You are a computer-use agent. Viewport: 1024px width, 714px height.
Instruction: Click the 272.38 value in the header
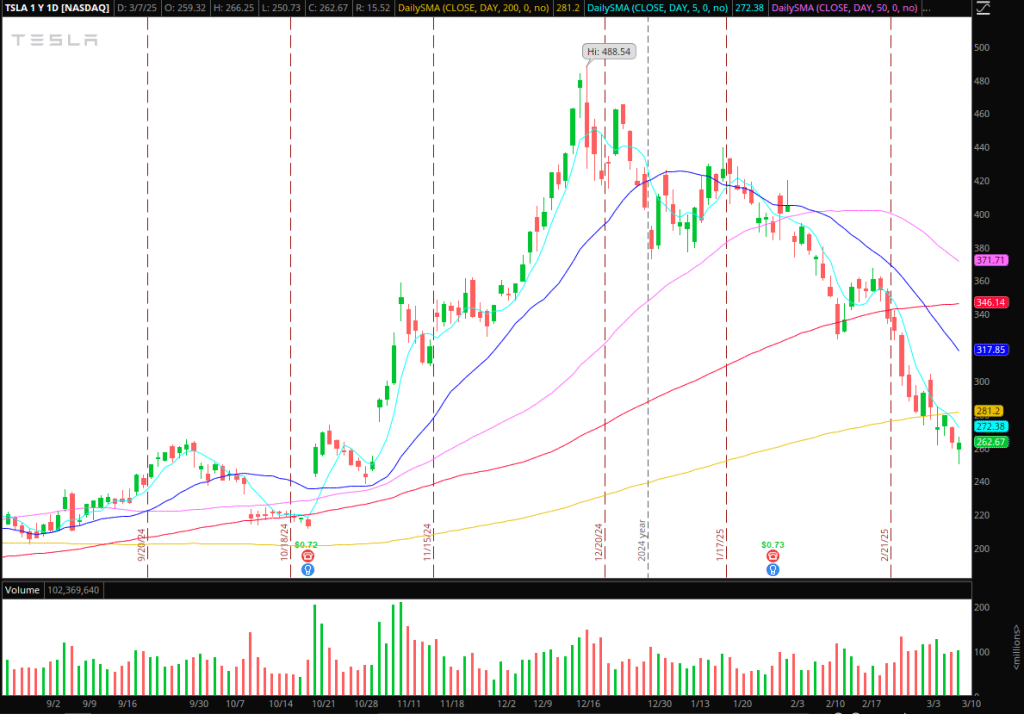pos(750,8)
